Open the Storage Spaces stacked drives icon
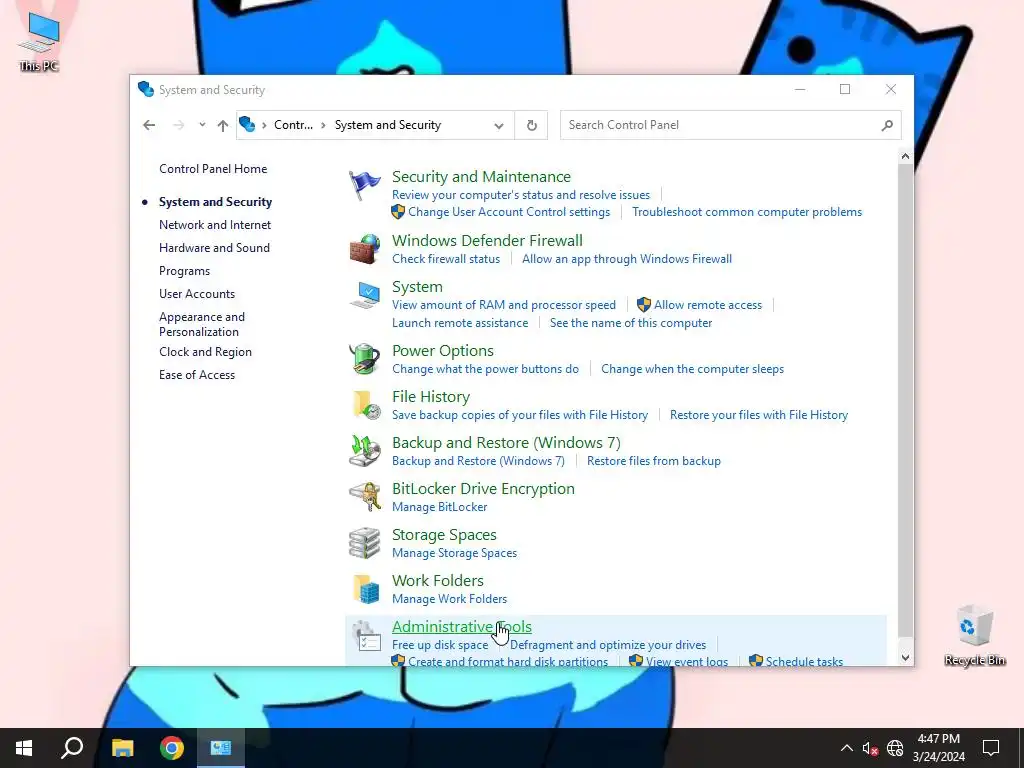The height and width of the screenshot is (768, 1024). (x=364, y=543)
